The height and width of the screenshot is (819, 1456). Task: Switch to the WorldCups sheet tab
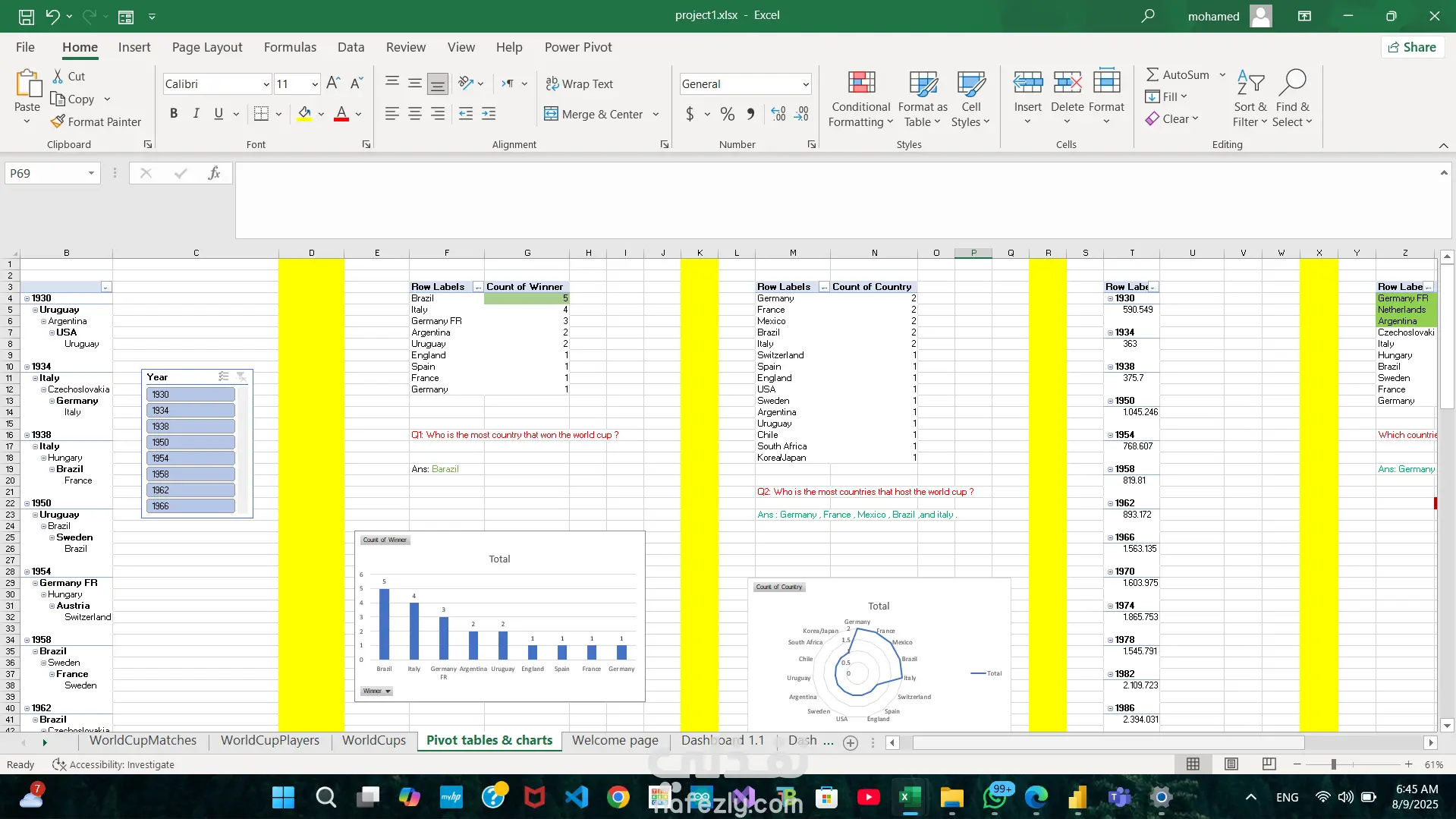[374, 741]
